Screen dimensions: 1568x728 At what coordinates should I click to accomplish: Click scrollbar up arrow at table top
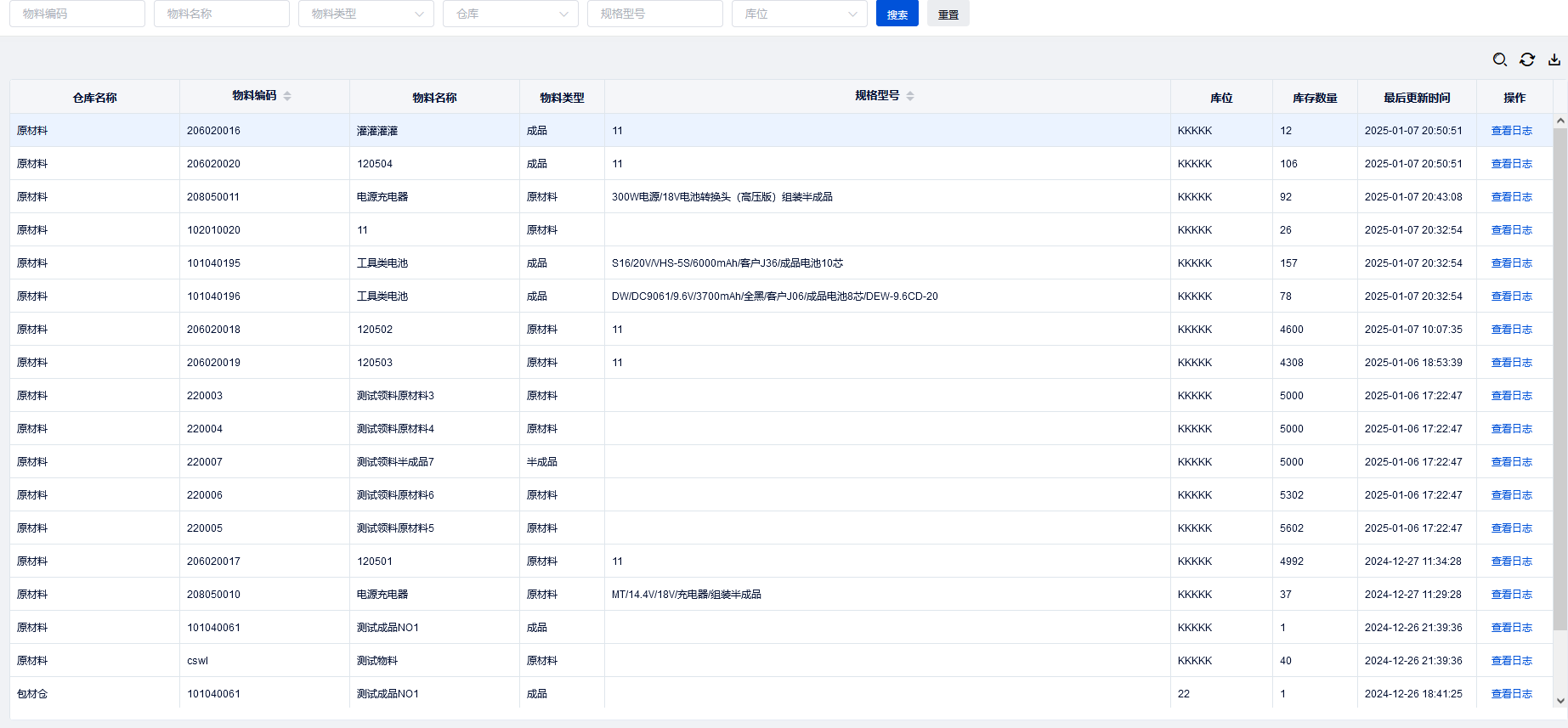tap(1560, 121)
